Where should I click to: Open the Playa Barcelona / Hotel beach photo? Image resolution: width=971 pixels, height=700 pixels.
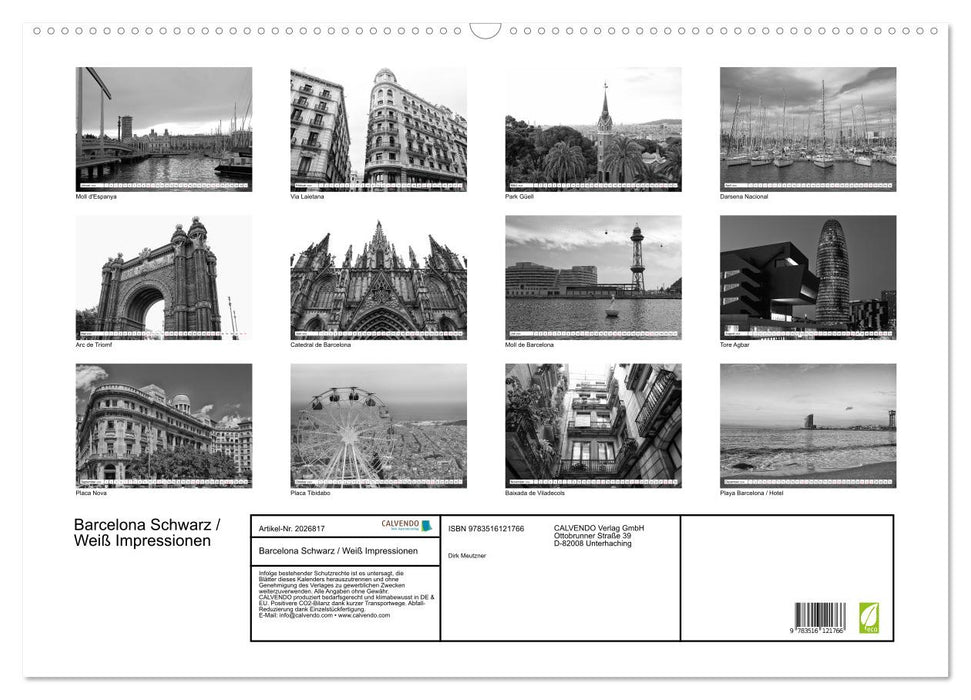(810, 425)
